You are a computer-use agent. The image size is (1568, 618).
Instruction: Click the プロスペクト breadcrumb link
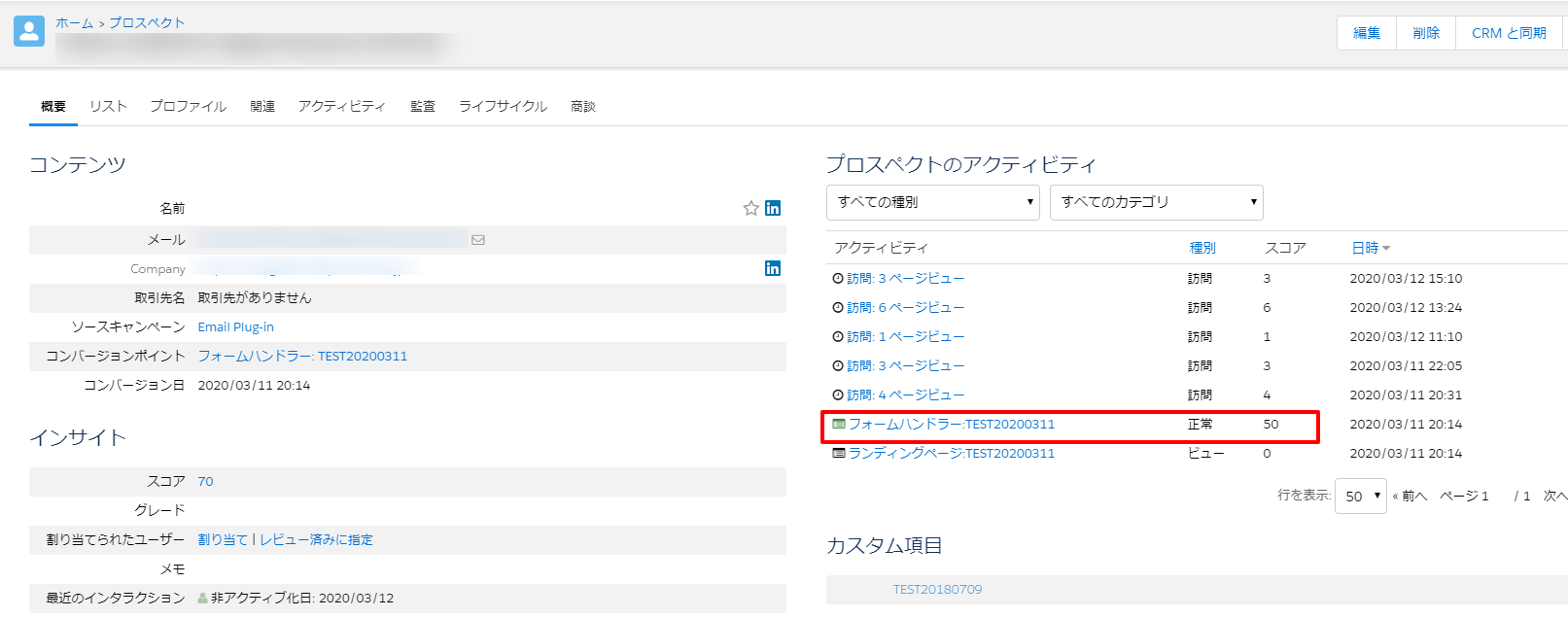click(147, 22)
